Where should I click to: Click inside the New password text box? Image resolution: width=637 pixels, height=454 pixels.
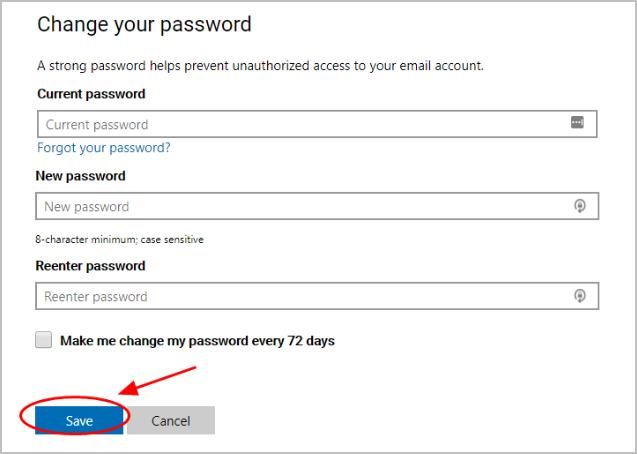(x=300, y=206)
